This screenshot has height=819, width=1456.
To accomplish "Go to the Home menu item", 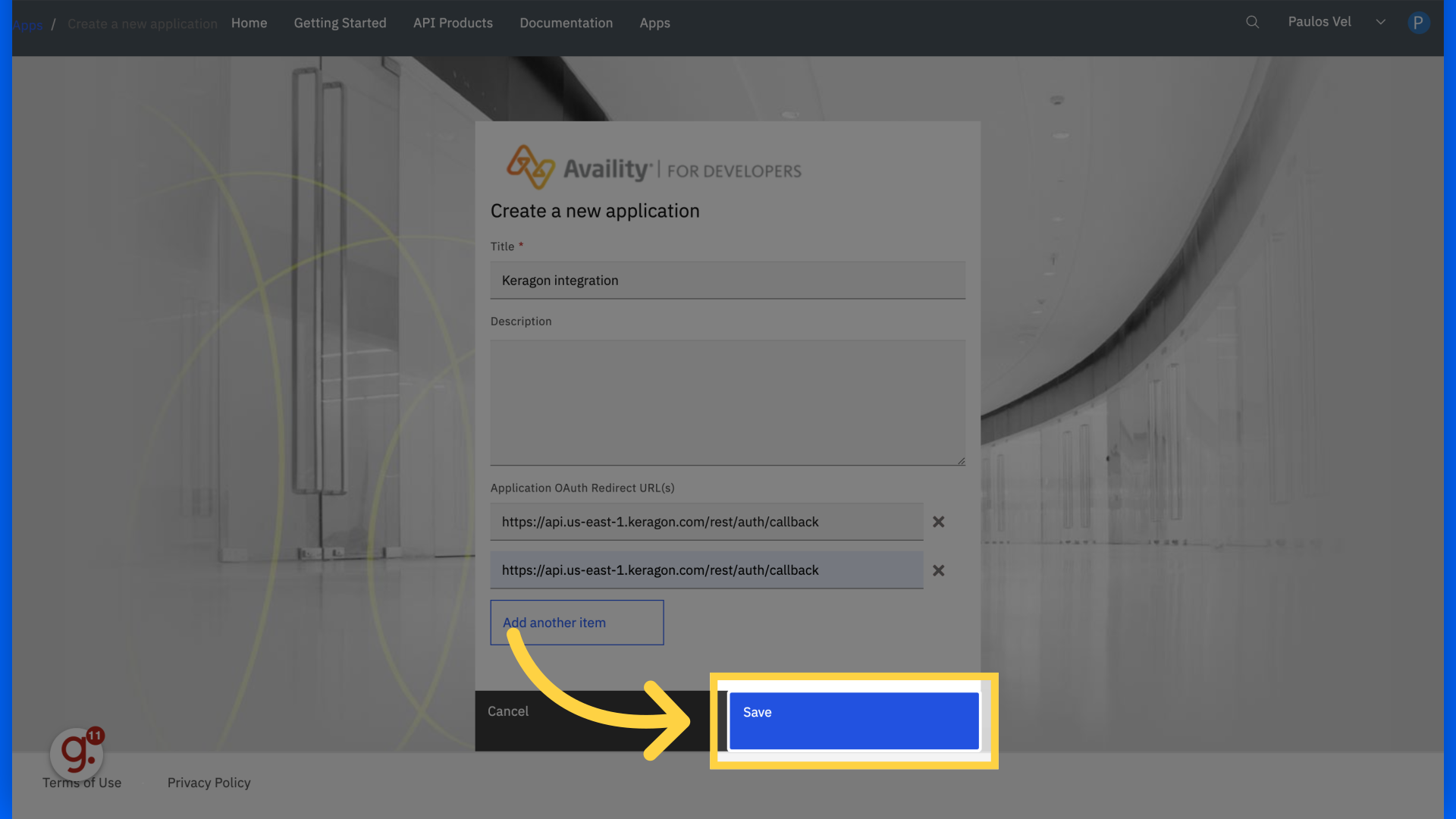I will [249, 23].
